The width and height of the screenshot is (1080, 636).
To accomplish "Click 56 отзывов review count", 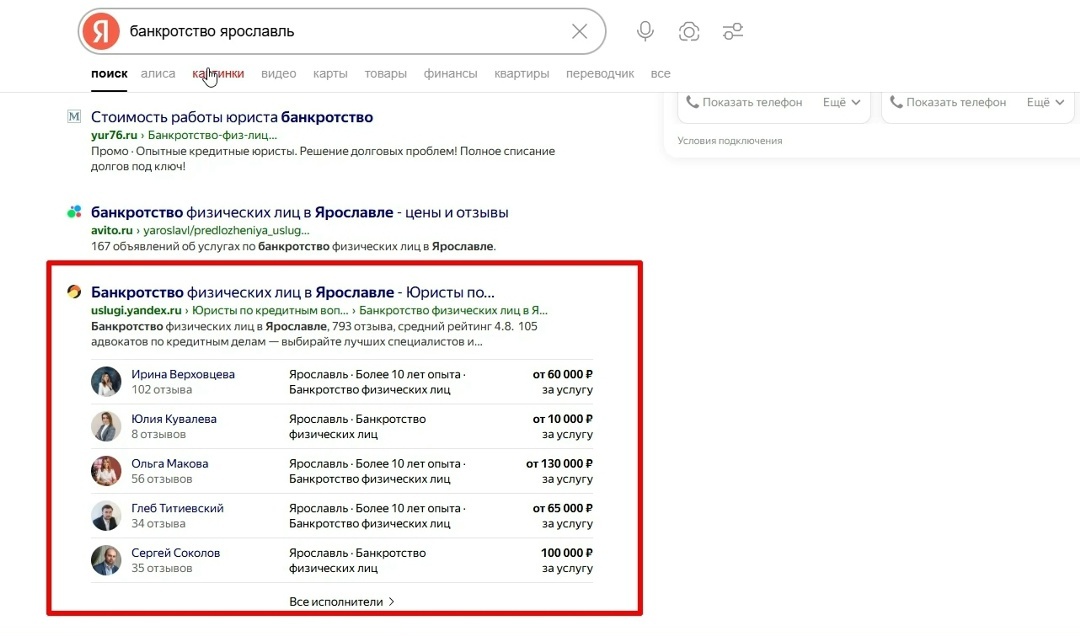I will (162, 479).
